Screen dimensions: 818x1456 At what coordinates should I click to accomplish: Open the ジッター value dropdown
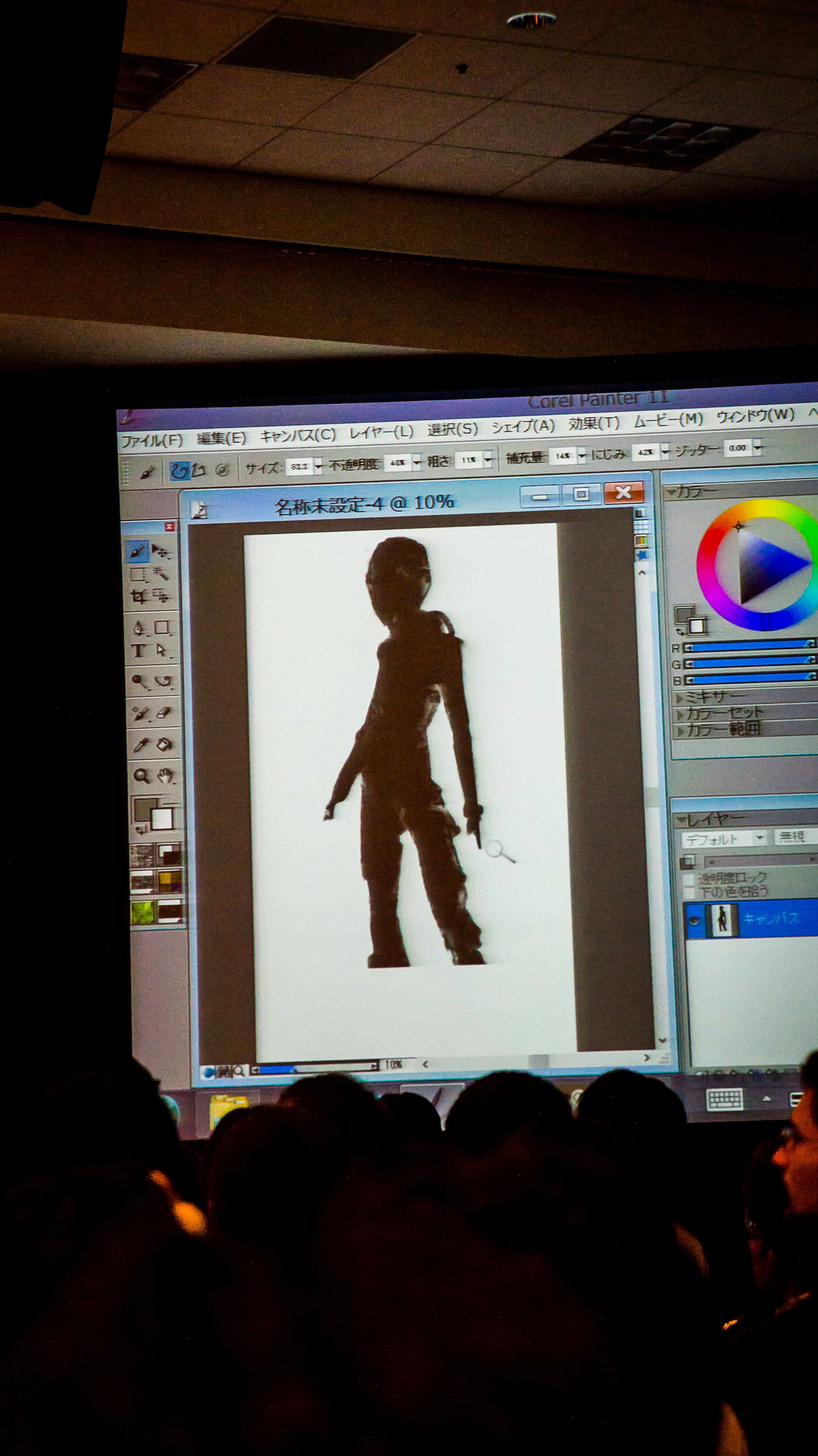[757, 447]
